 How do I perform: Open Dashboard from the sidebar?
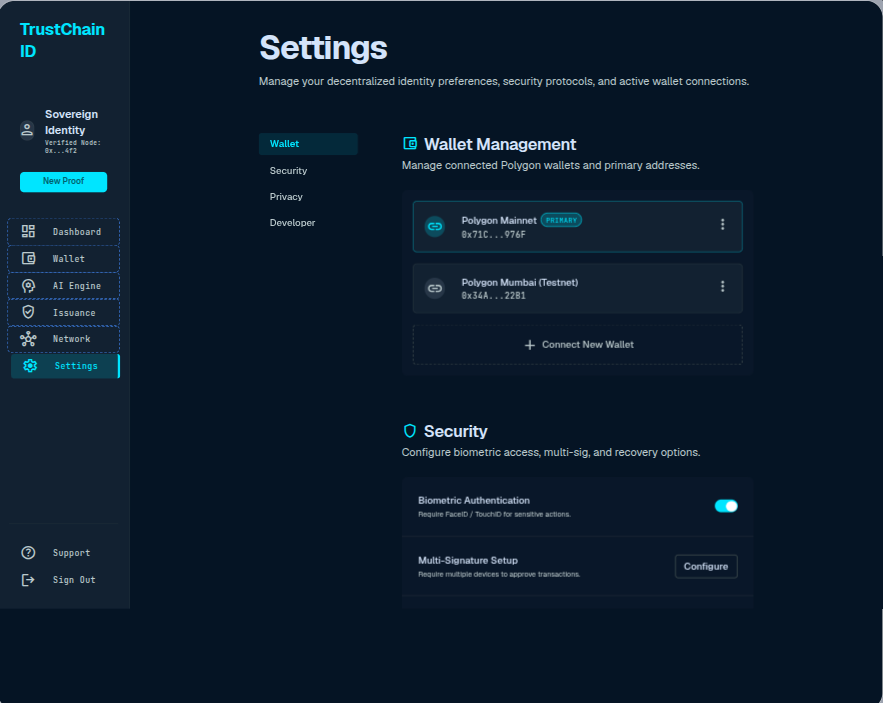coord(63,232)
